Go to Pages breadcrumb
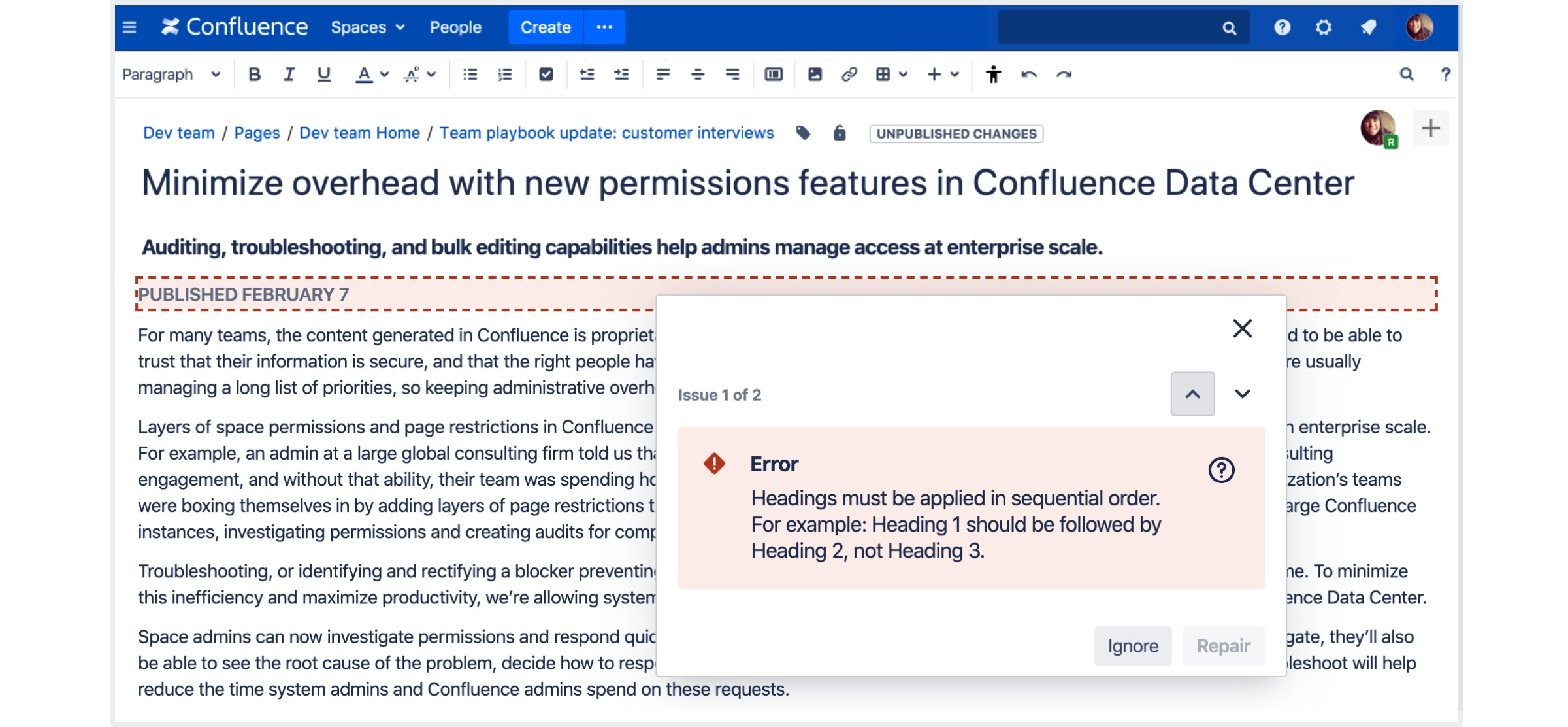Image resolution: width=1568 pixels, height=727 pixels. coord(257,133)
